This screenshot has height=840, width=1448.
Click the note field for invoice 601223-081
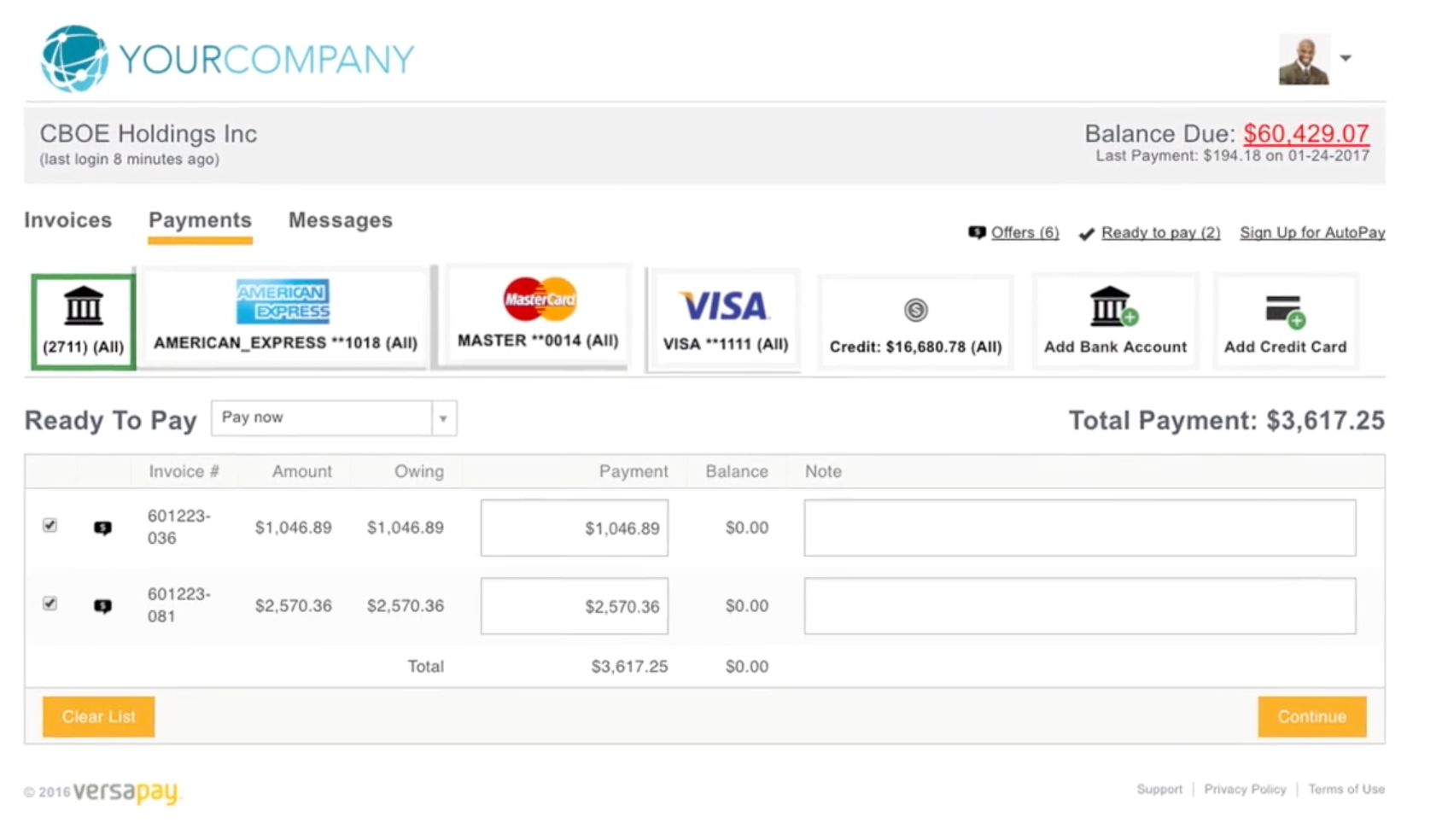tap(1080, 606)
